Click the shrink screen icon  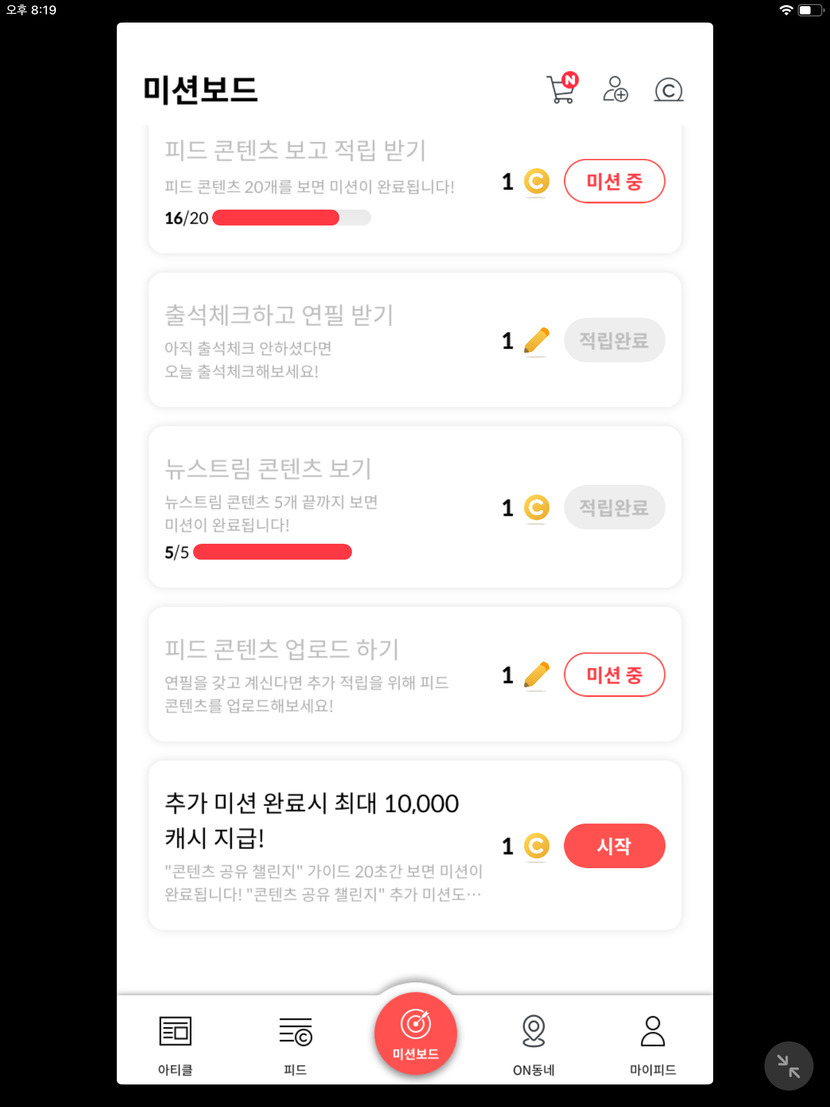[788, 1066]
